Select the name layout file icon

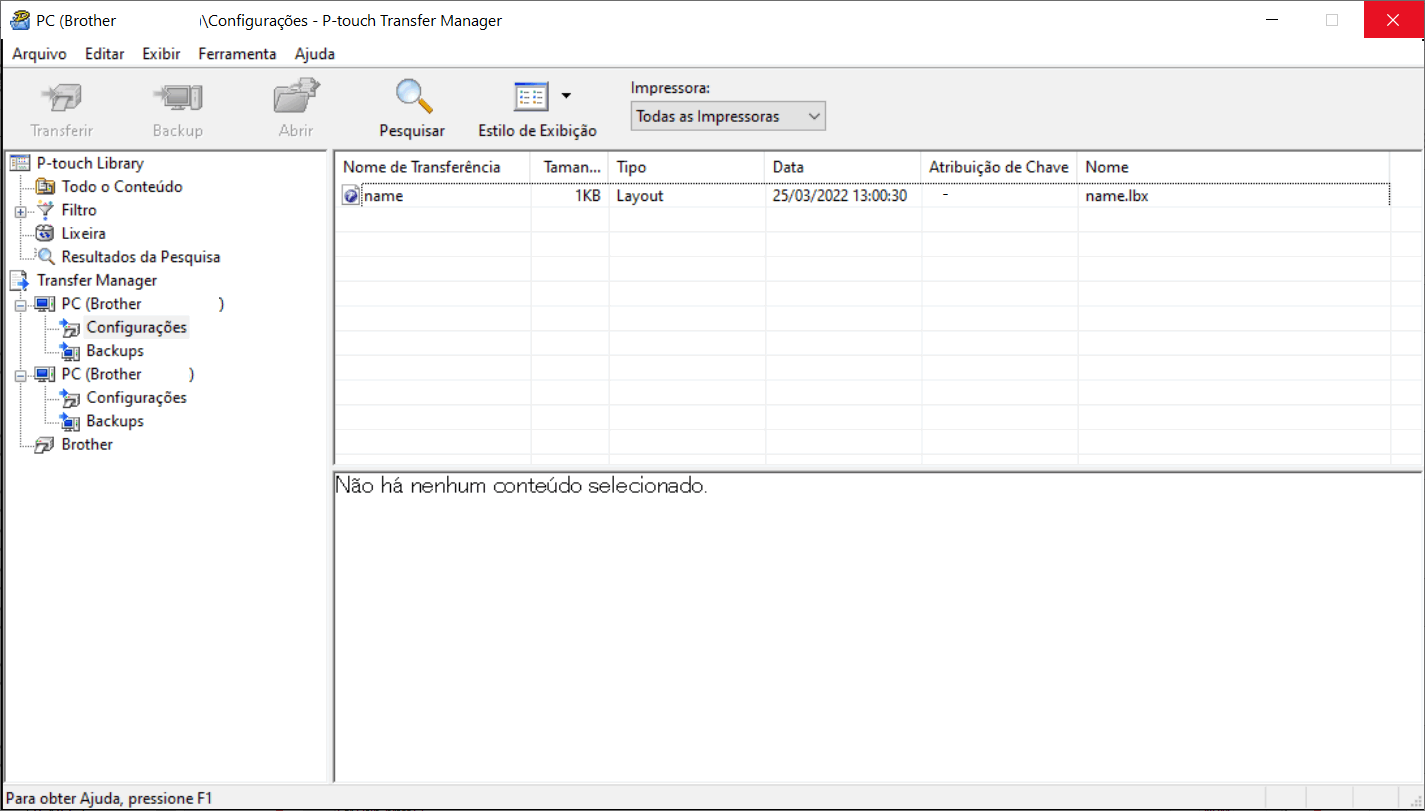coord(350,197)
